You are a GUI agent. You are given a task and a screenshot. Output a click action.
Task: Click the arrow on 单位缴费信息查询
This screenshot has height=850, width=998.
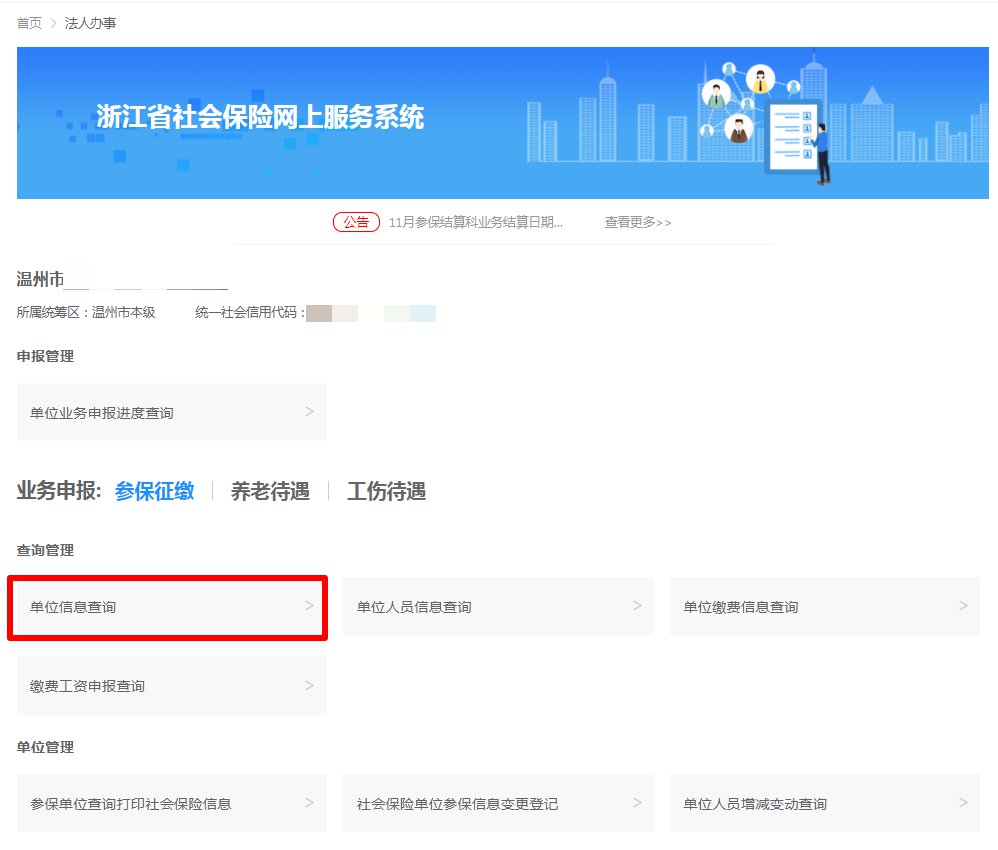pyautogui.click(x=963, y=606)
